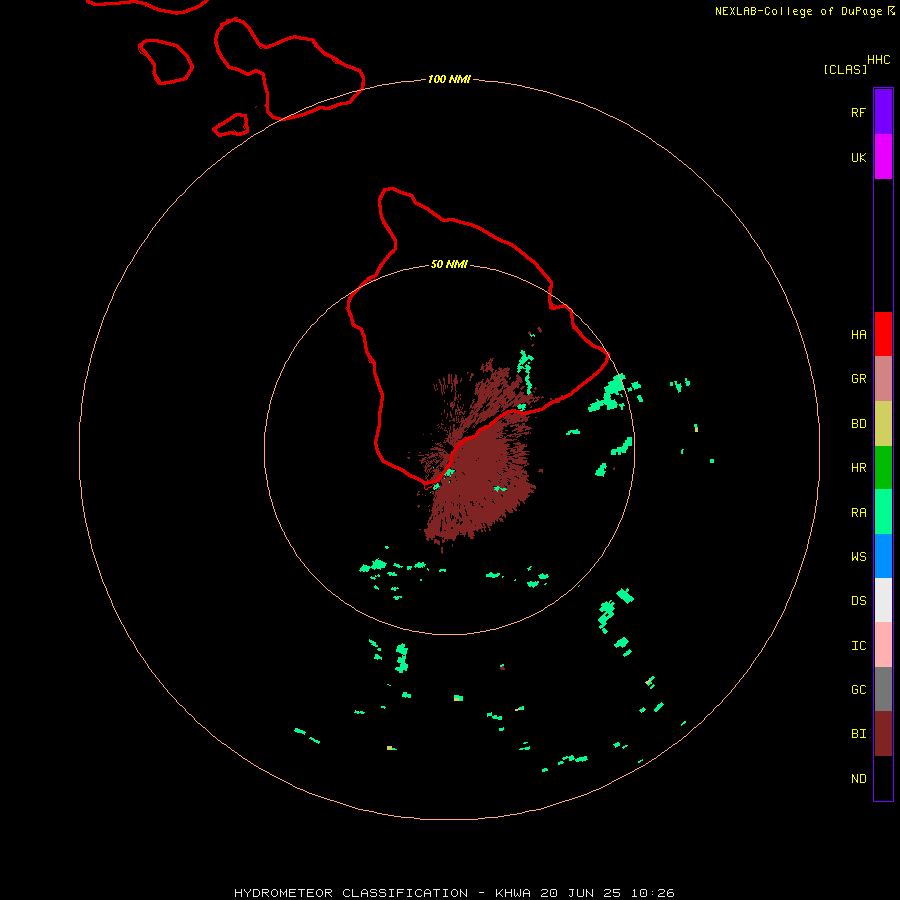Click the RF legend label
Image resolution: width=900 pixels, height=900 pixels.
pyautogui.click(x=858, y=112)
